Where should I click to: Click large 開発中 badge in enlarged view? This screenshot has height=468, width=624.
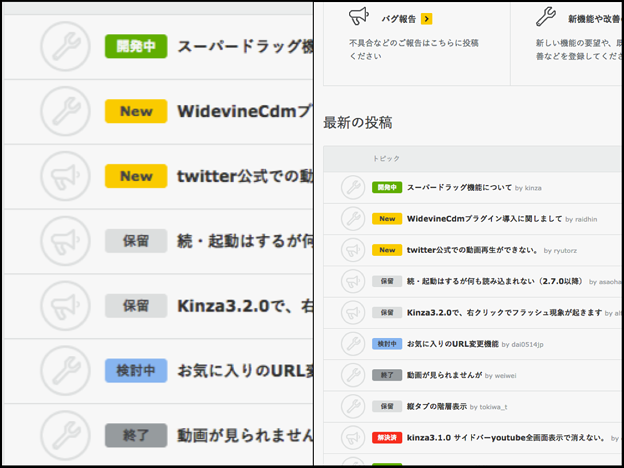(x=136, y=46)
